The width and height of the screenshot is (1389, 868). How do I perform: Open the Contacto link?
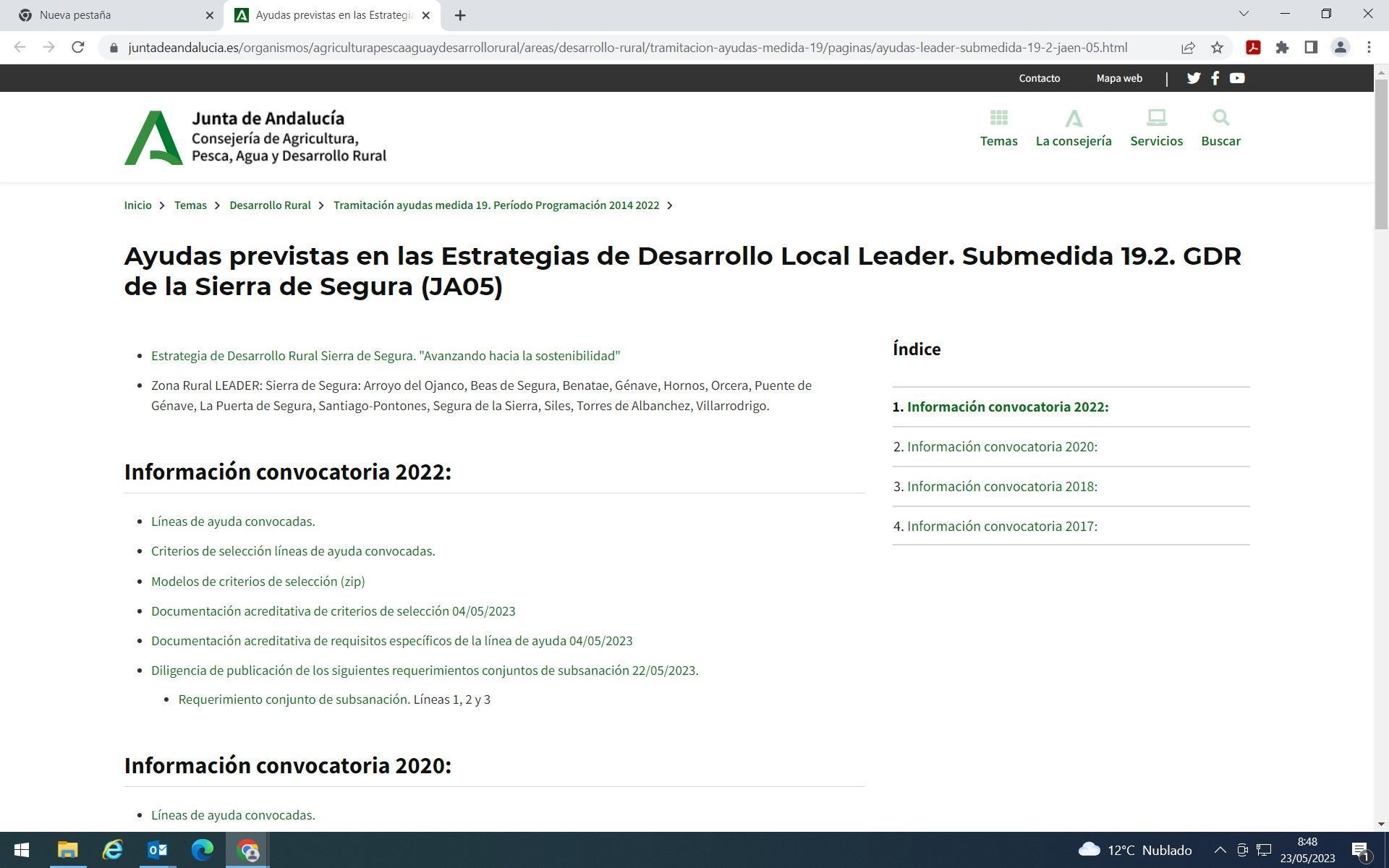[1040, 78]
